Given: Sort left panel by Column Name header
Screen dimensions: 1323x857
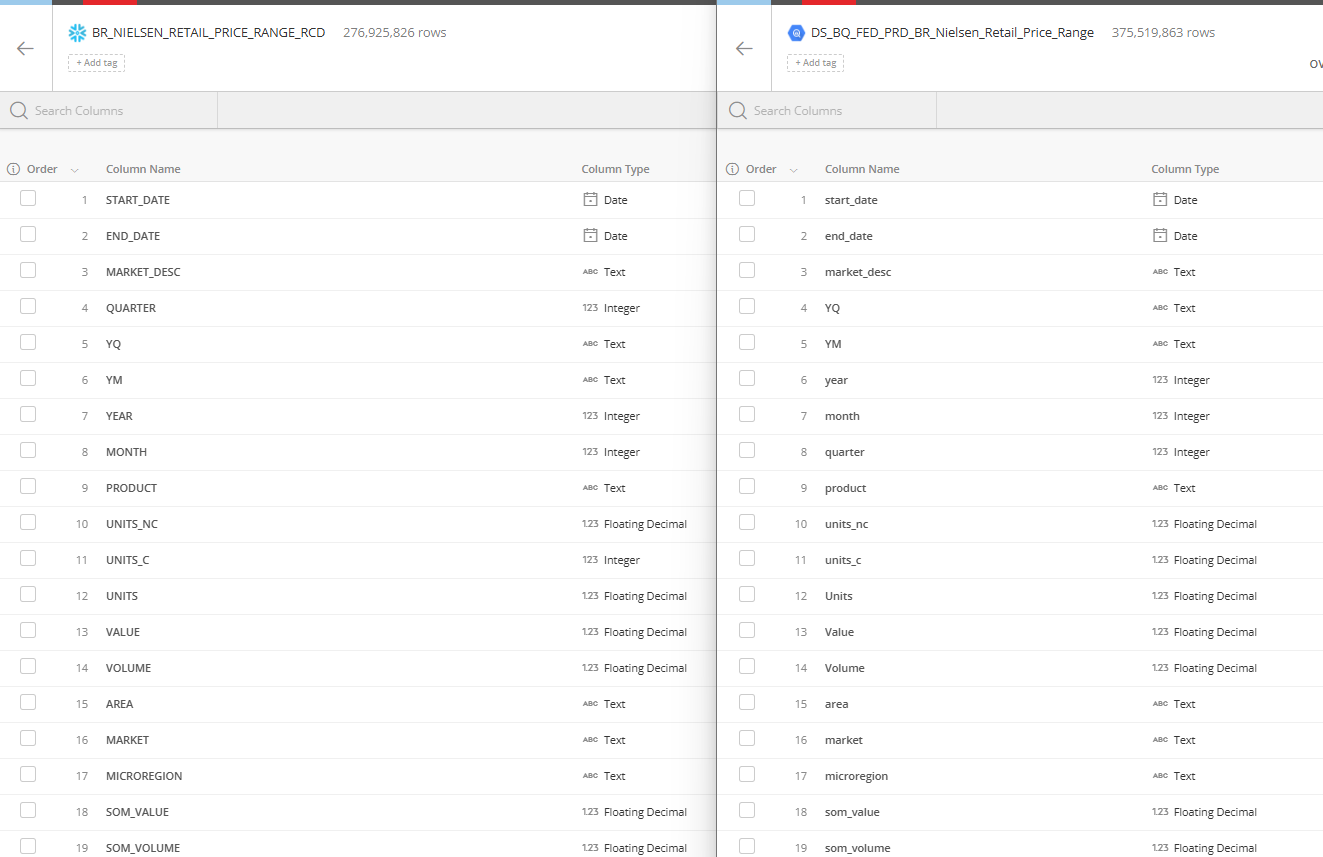Looking at the screenshot, I should tap(143, 169).
